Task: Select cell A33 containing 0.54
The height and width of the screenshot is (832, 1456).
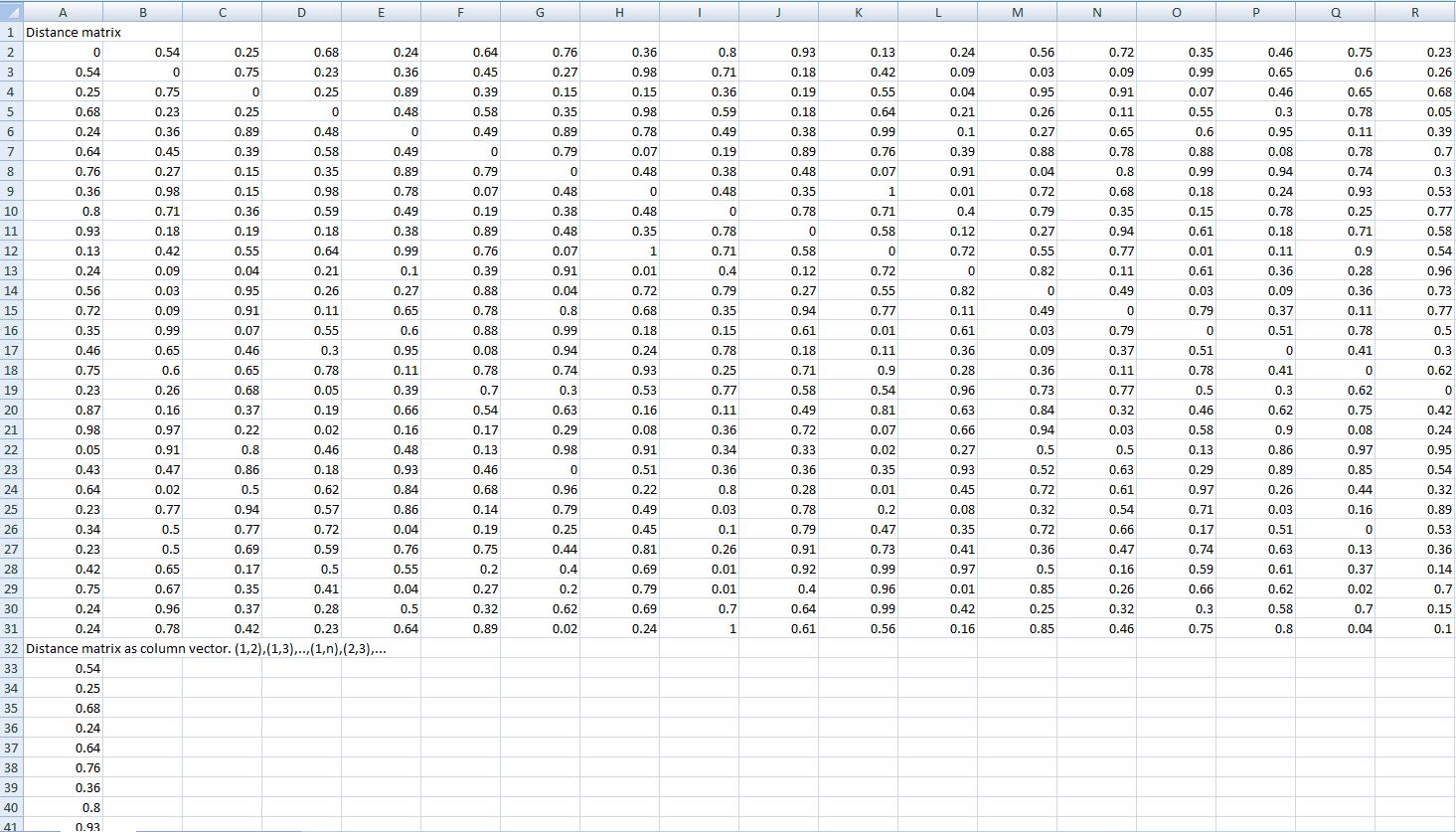Action: pyautogui.click(x=63, y=668)
